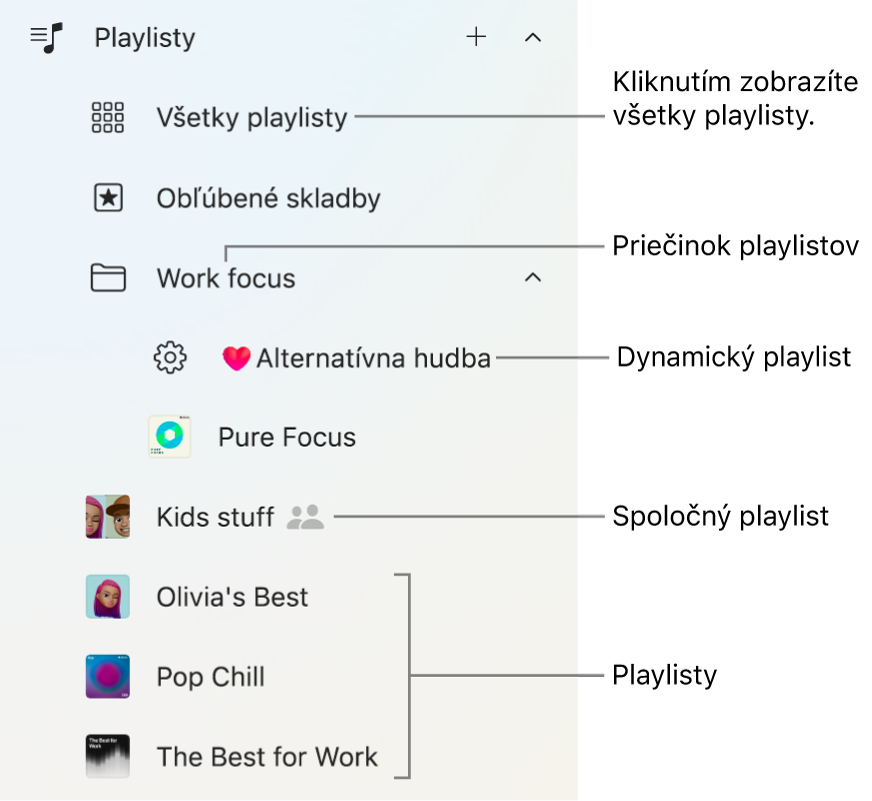Select the Všetky playlisty grid icon
This screenshot has height=801, width=872.
(107, 117)
